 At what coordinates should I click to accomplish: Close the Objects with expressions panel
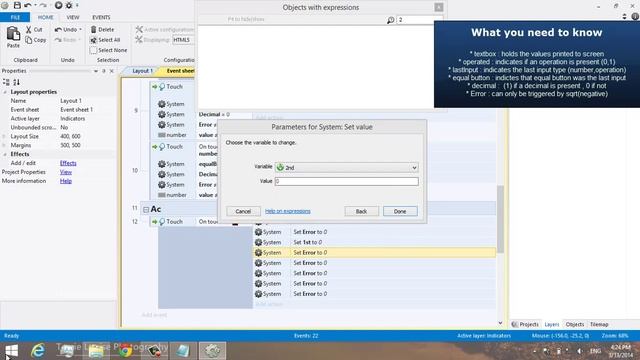tap(439, 7)
